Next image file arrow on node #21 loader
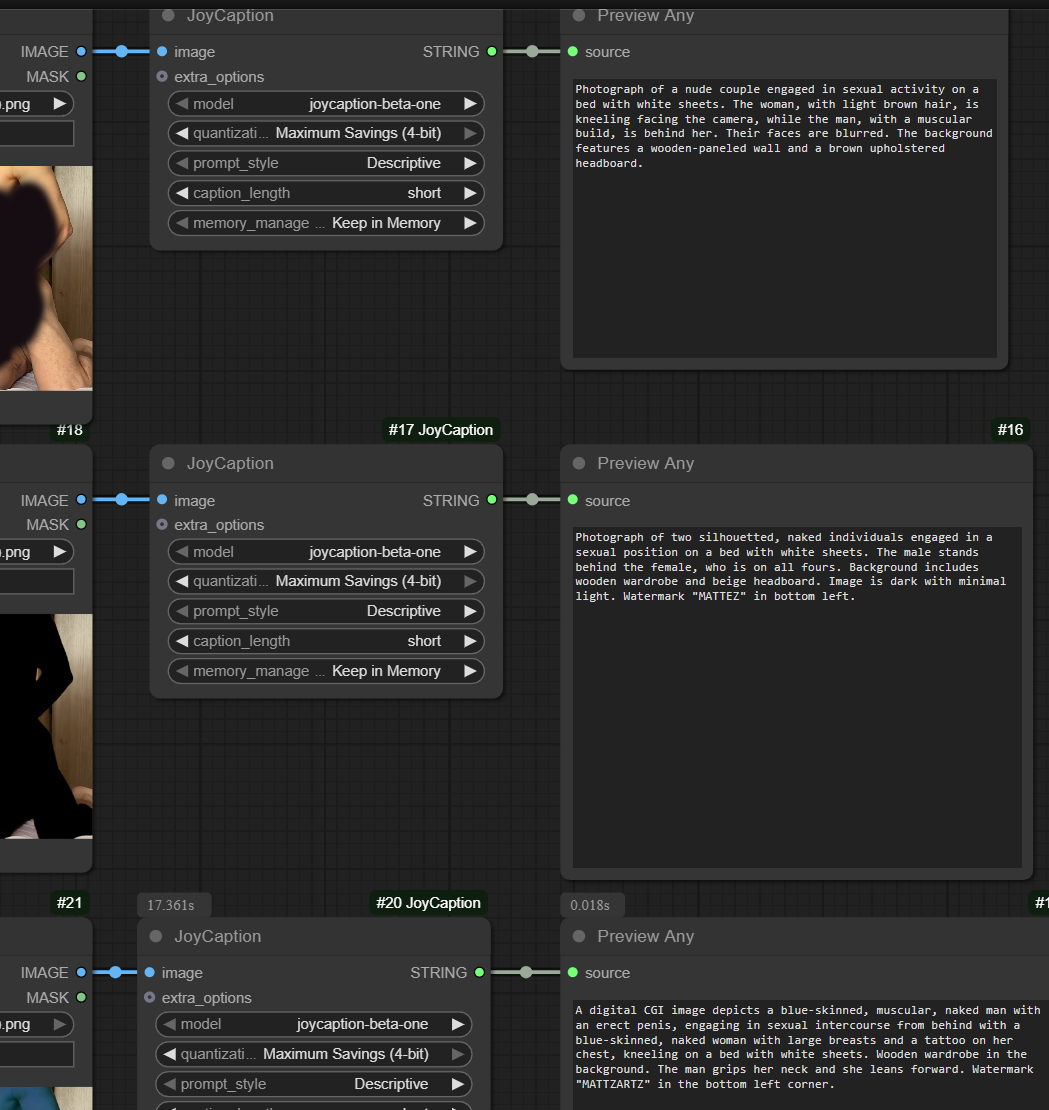1049x1110 pixels. 60,1024
